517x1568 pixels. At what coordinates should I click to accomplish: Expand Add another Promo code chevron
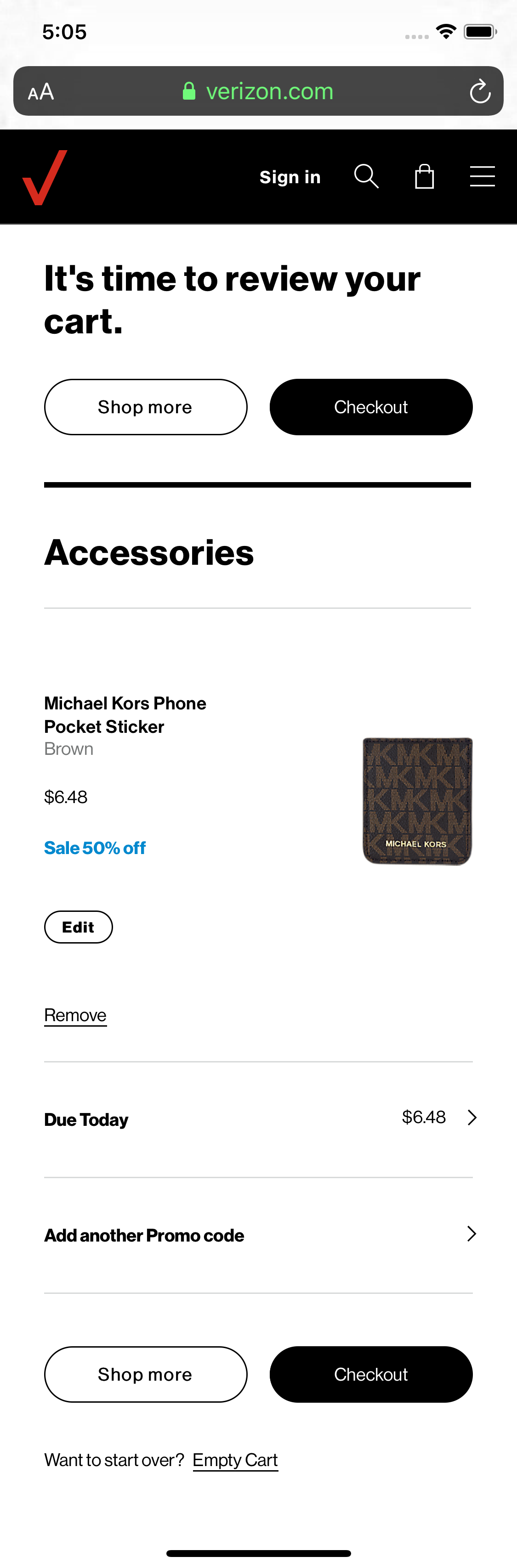click(x=472, y=1233)
